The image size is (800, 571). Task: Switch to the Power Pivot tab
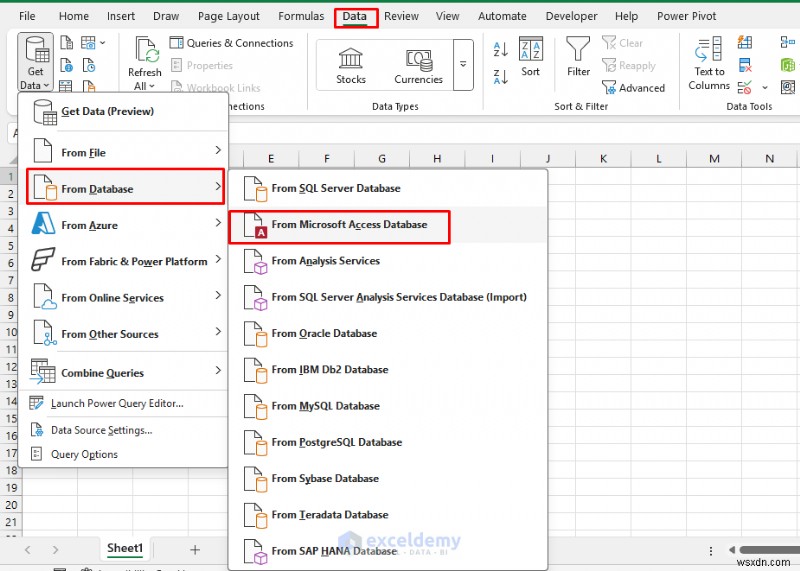click(686, 16)
